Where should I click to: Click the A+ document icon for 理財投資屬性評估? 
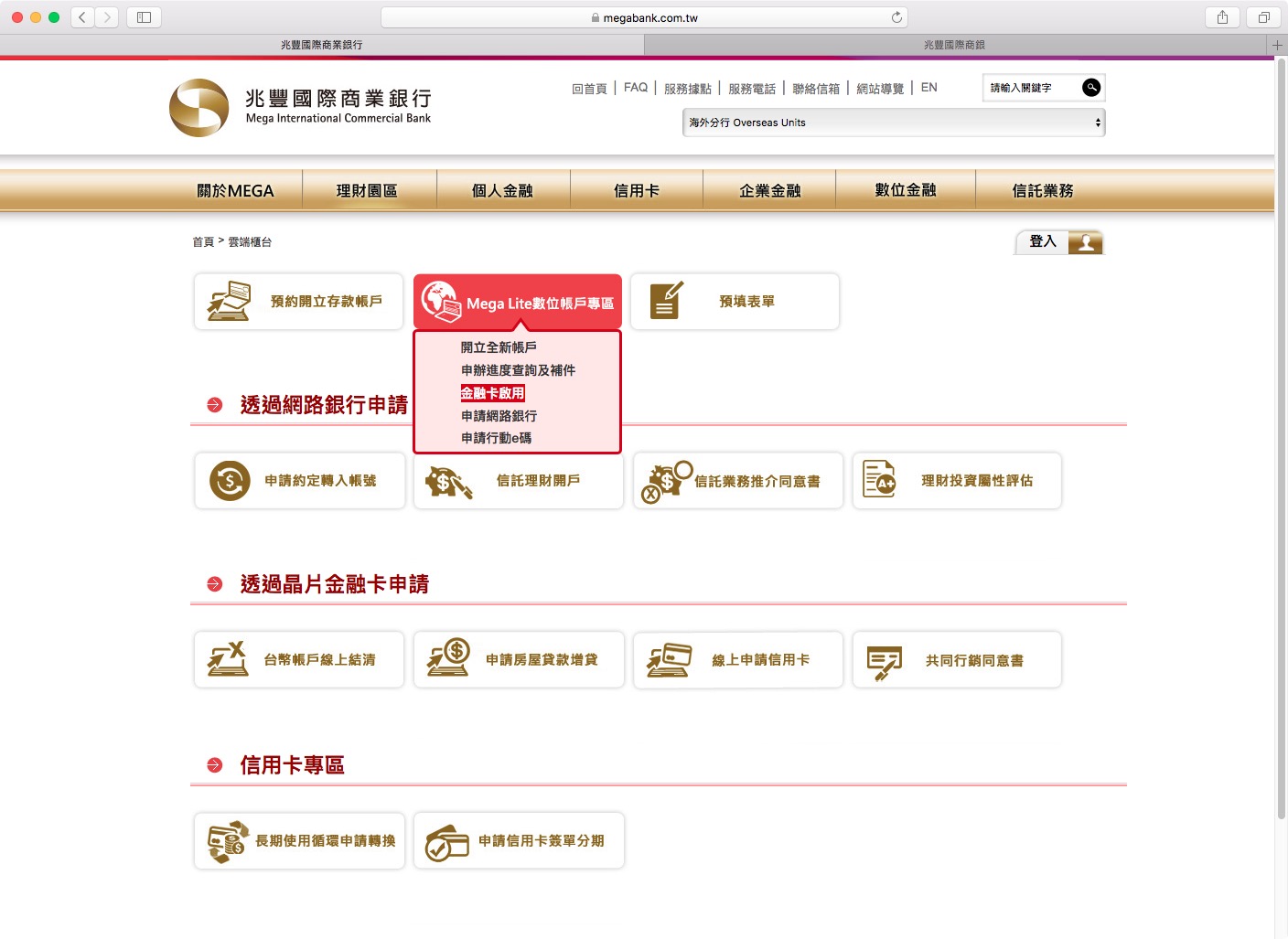tap(880, 478)
